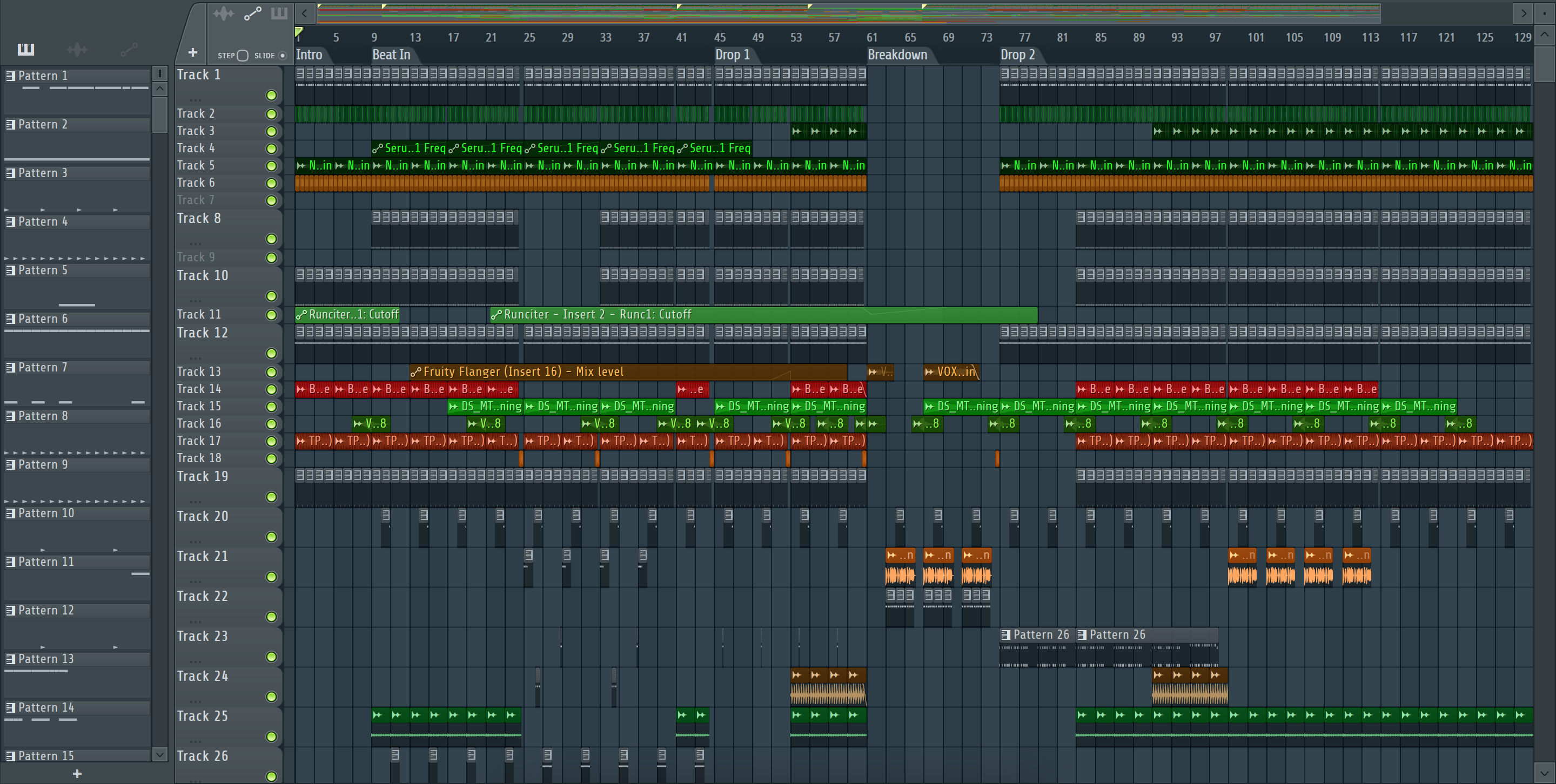This screenshot has width=1556, height=784.
Task: Click the piano icon of Pattern 12
Action: (10, 610)
